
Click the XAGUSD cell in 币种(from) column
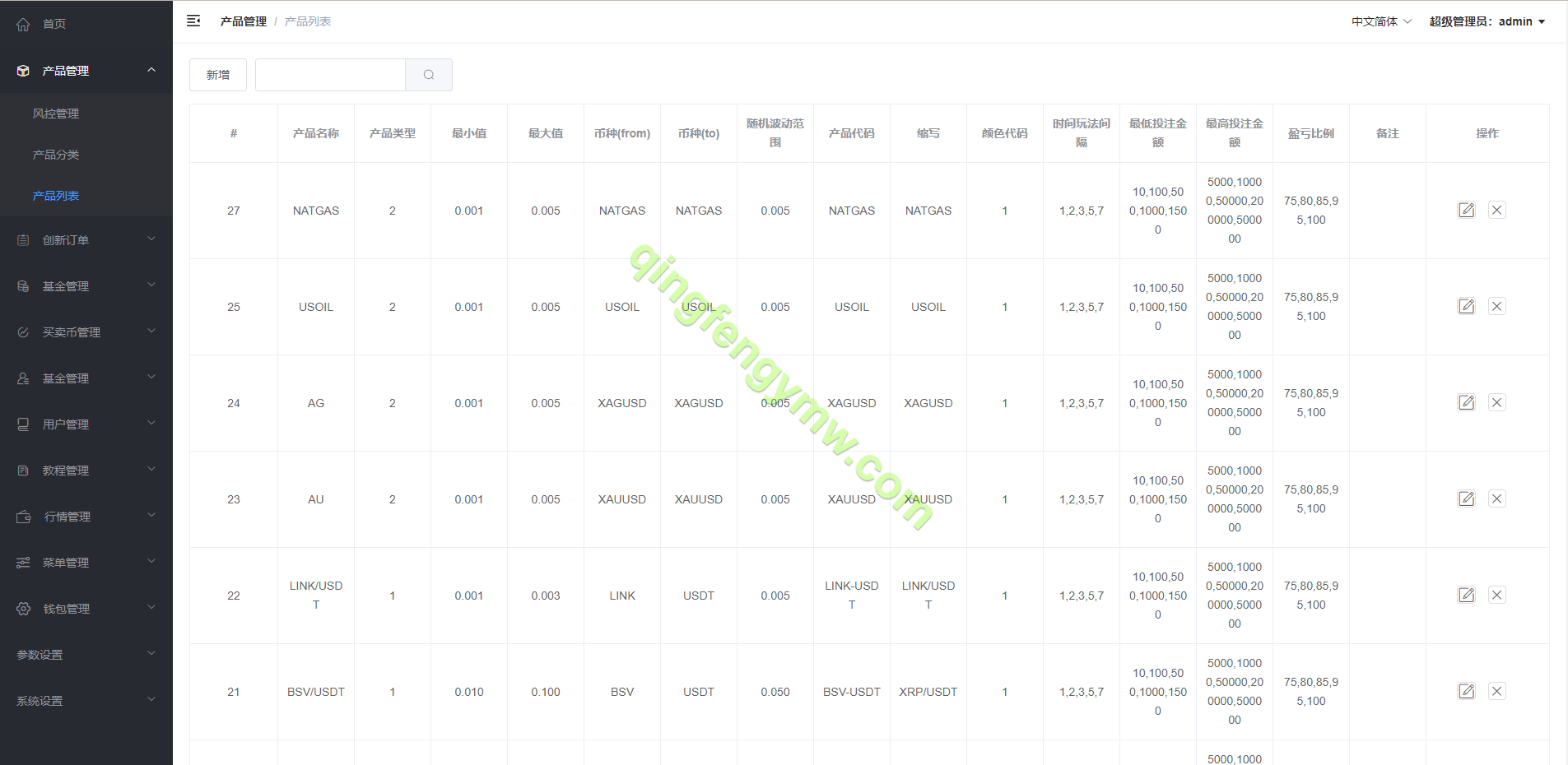[x=622, y=403]
